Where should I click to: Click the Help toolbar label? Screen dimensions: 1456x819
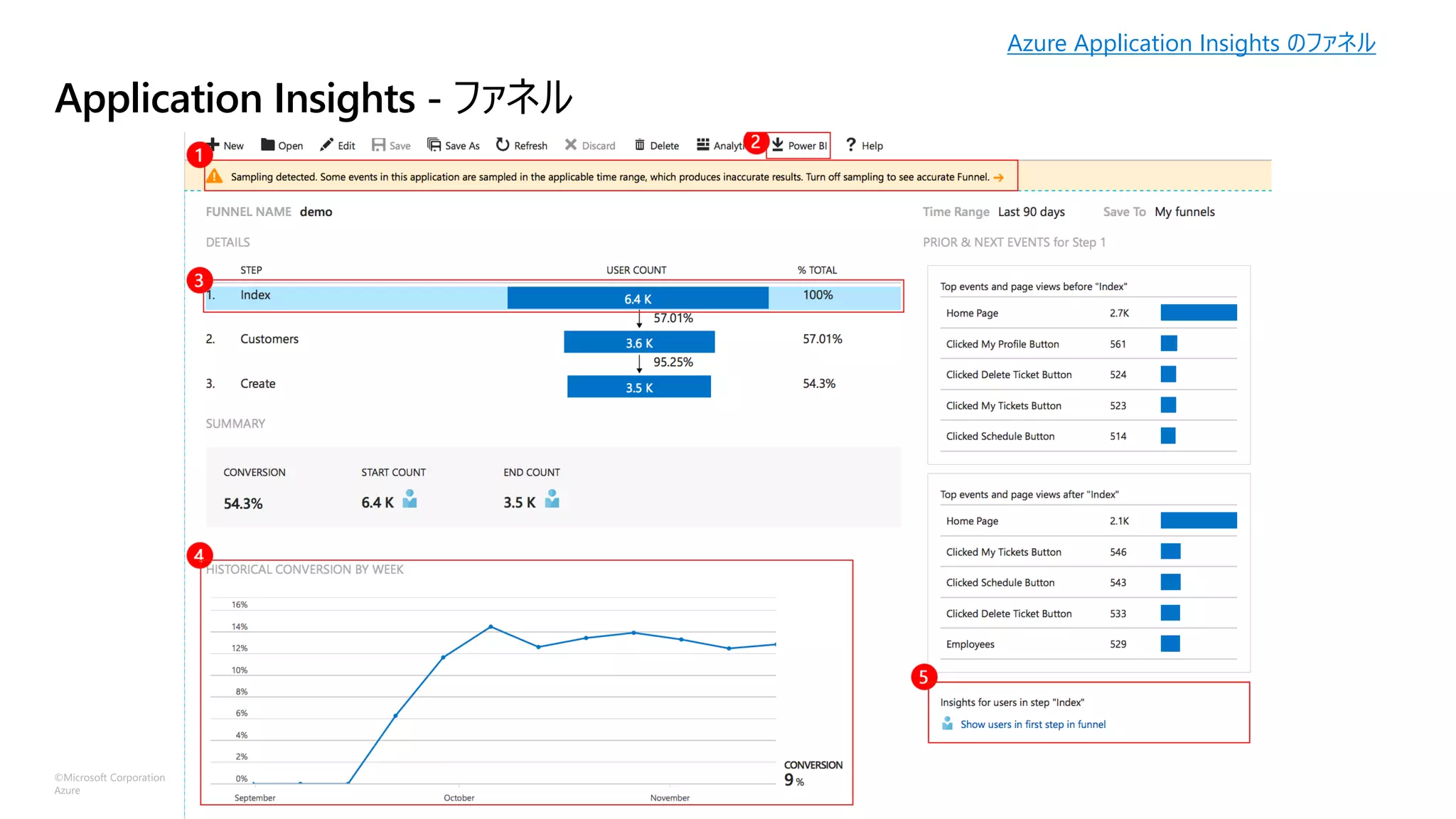872,146
